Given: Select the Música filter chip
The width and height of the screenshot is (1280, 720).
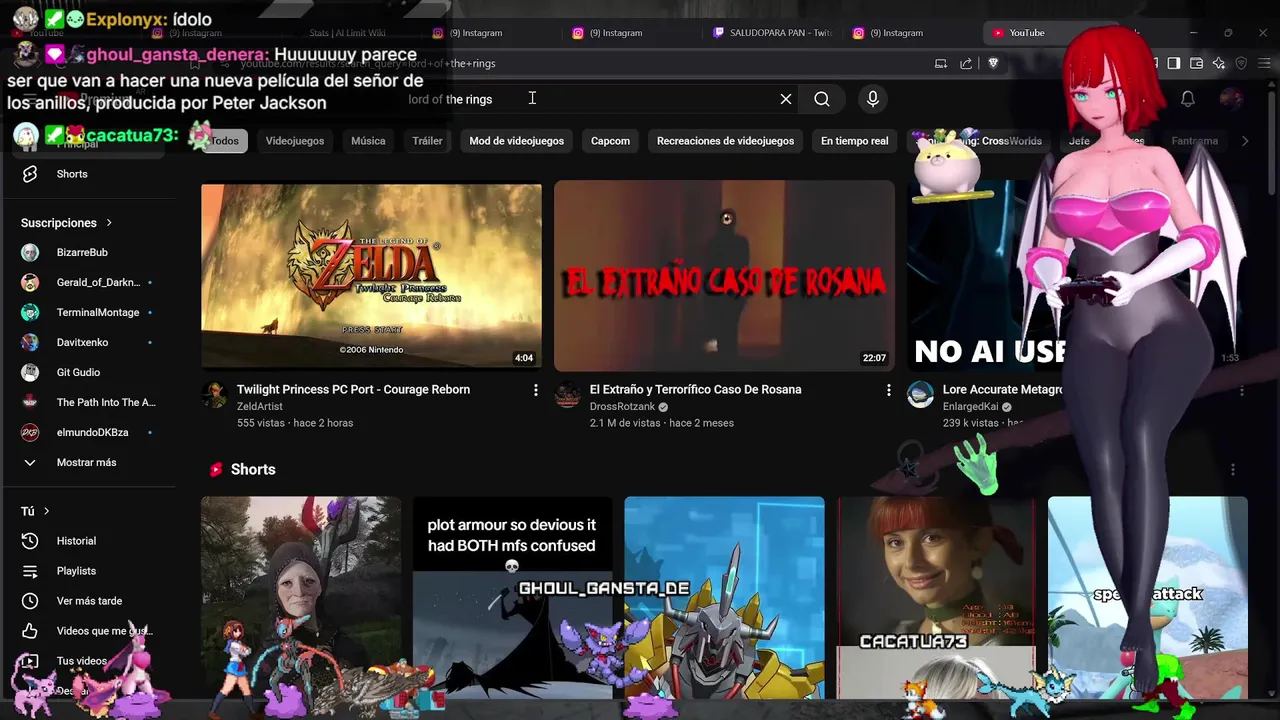Looking at the screenshot, I should point(368,141).
